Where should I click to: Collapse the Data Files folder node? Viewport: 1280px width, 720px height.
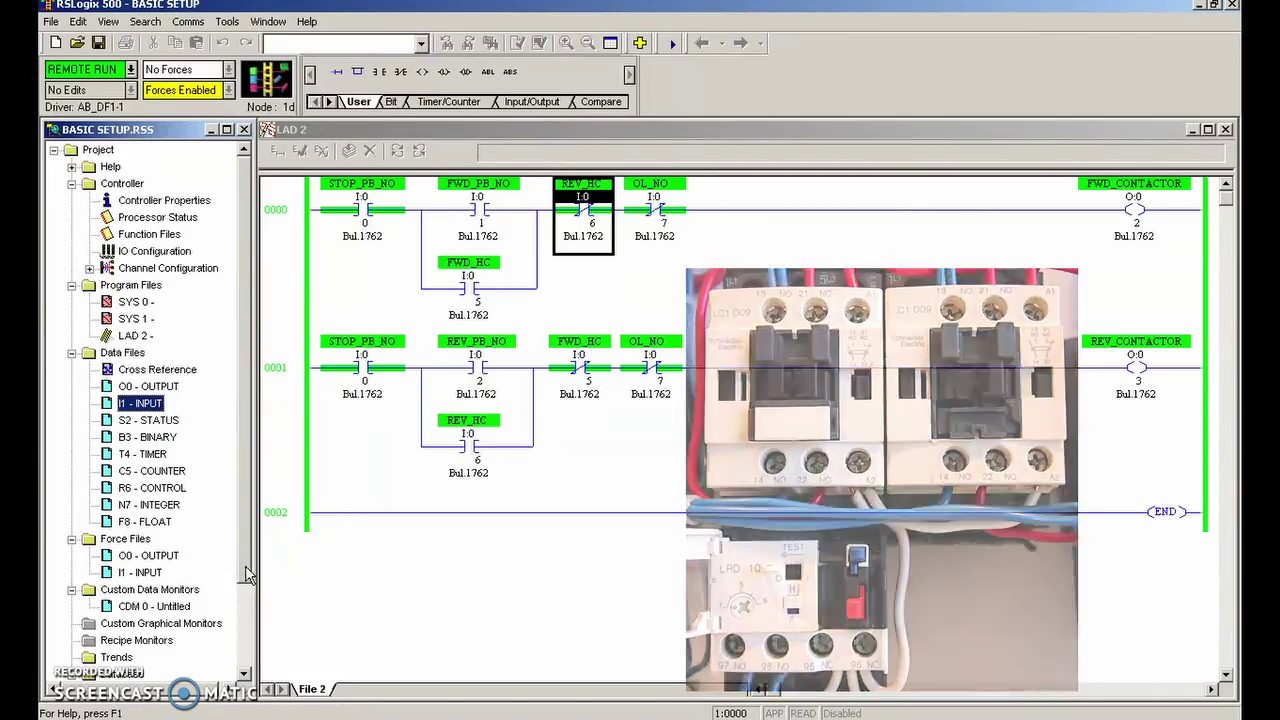tap(72, 353)
